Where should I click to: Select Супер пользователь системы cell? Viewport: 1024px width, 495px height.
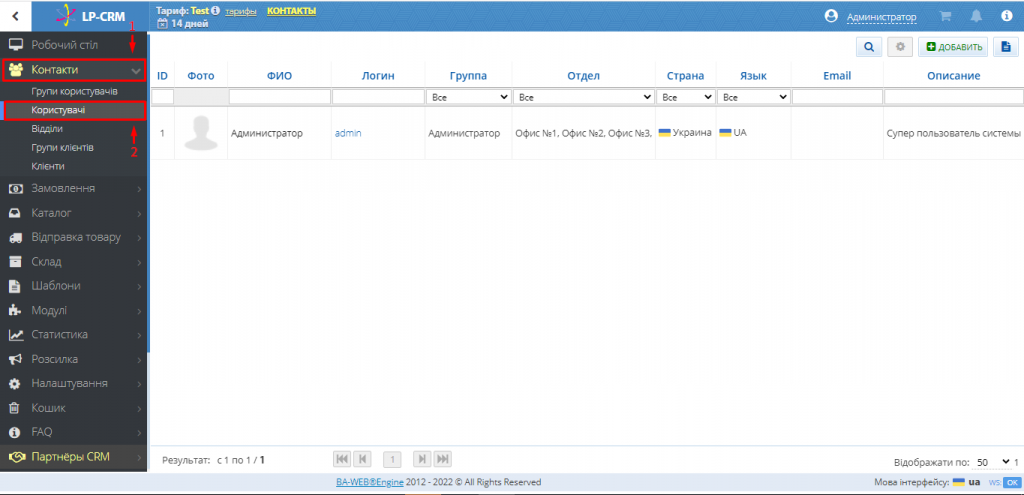pyautogui.click(x=953, y=133)
